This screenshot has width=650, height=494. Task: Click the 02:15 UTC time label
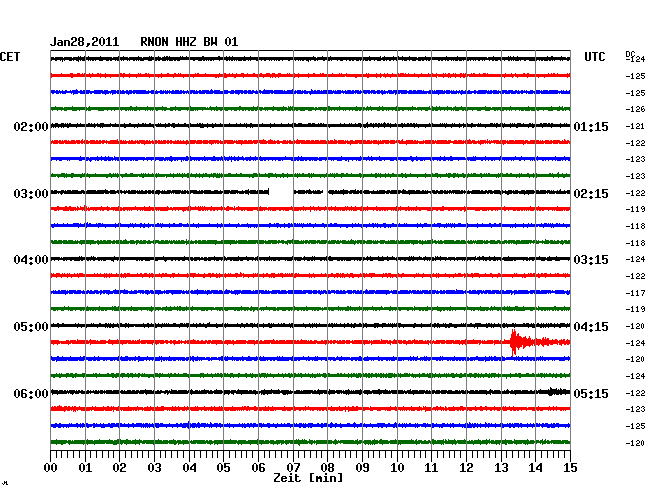(591, 194)
